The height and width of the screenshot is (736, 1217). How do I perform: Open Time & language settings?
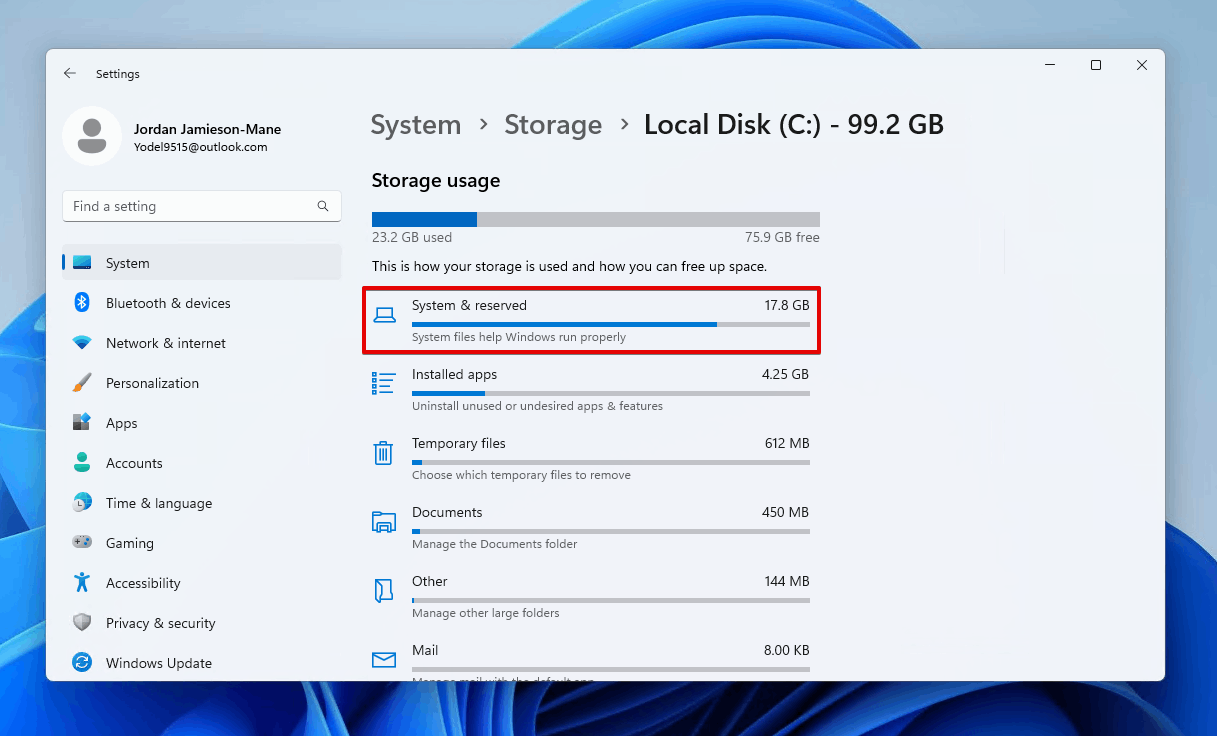click(158, 503)
